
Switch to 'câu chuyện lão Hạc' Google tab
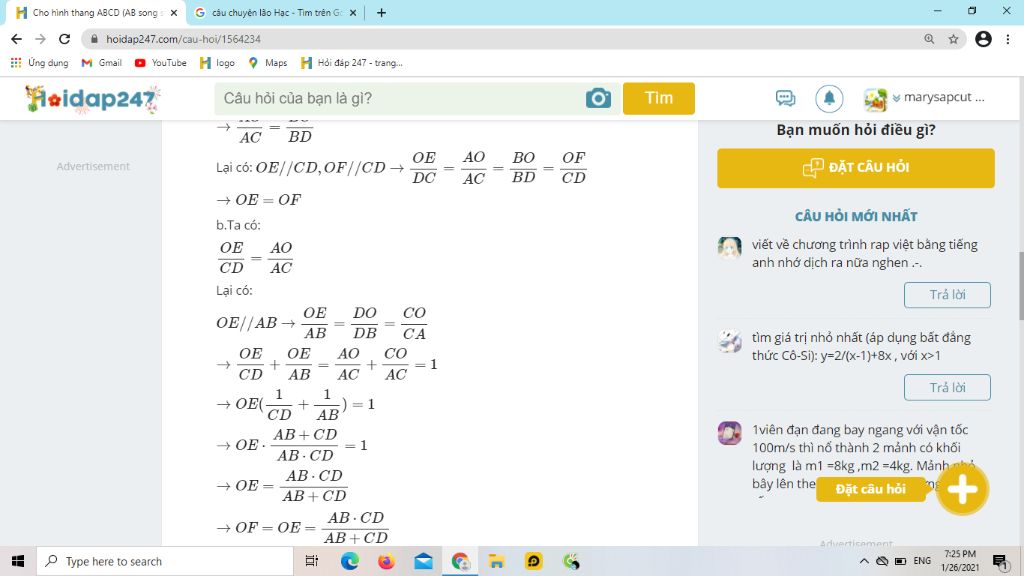click(276, 12)
